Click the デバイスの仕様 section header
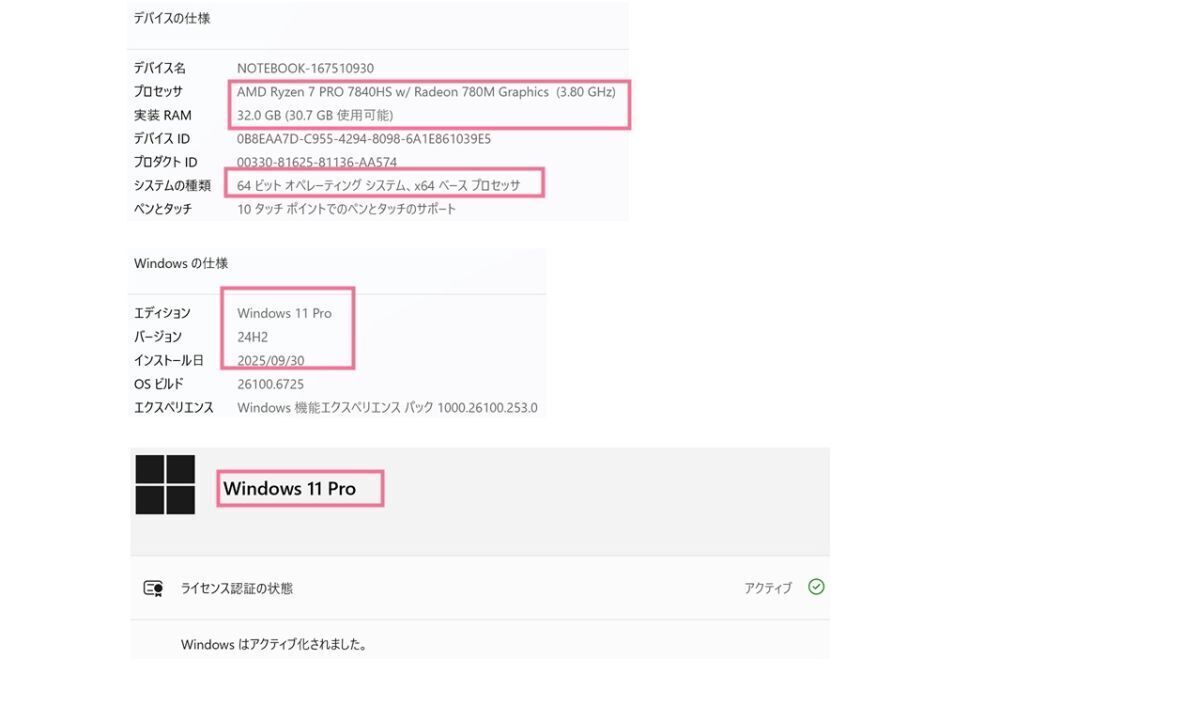Image resolution: width=1200 pixels, height=707 pixels. pos(172,18)
